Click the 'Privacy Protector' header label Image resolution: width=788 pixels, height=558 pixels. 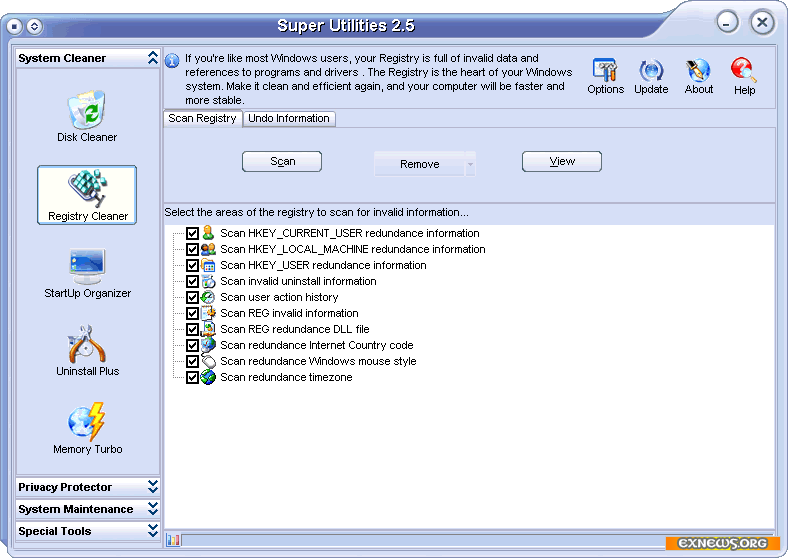65,487
